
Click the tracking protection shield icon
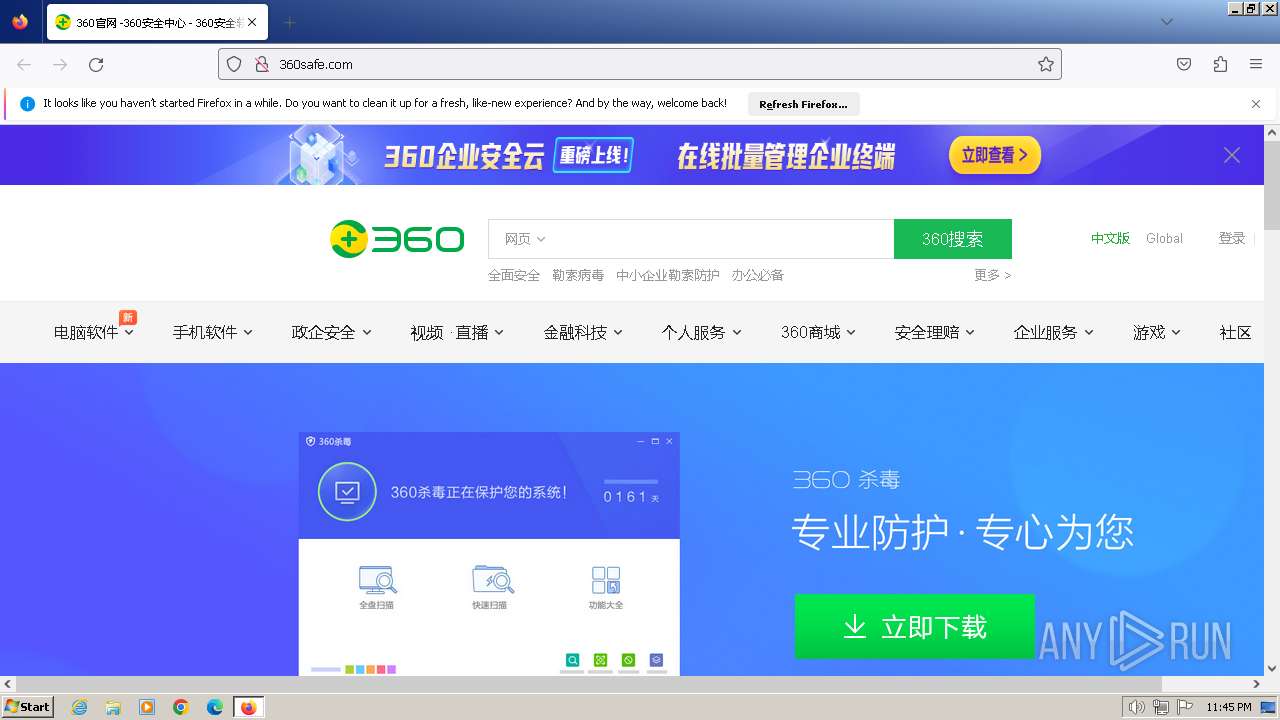[234, 64]
